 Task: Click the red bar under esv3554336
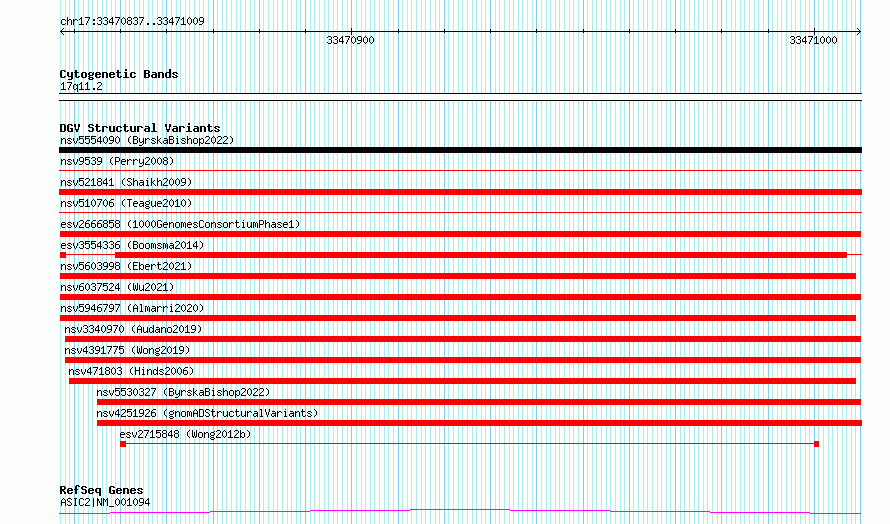[481, 255]
